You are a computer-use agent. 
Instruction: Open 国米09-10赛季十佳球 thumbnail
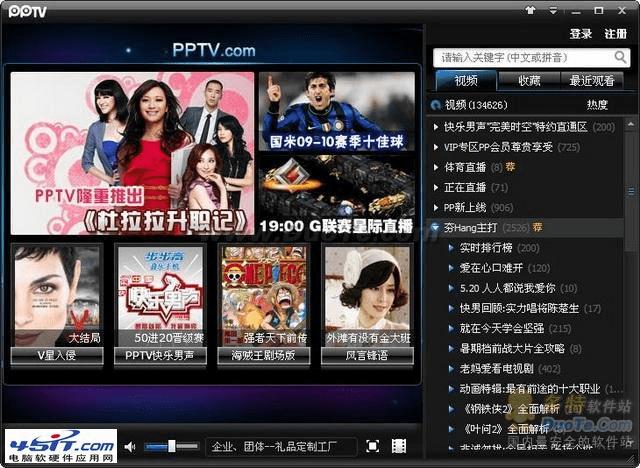[x=337, y=111]
